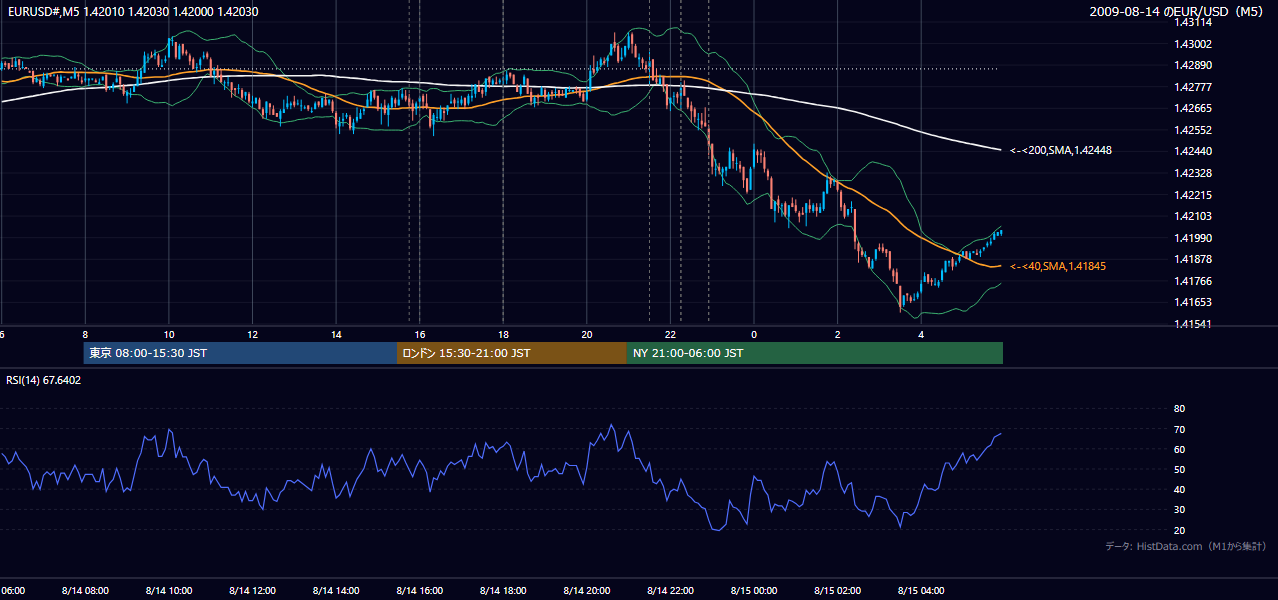Viewport: 1278px width, 600px height.
Task: Click price axis value 1.41766
Action: (x=1192, y=281)
